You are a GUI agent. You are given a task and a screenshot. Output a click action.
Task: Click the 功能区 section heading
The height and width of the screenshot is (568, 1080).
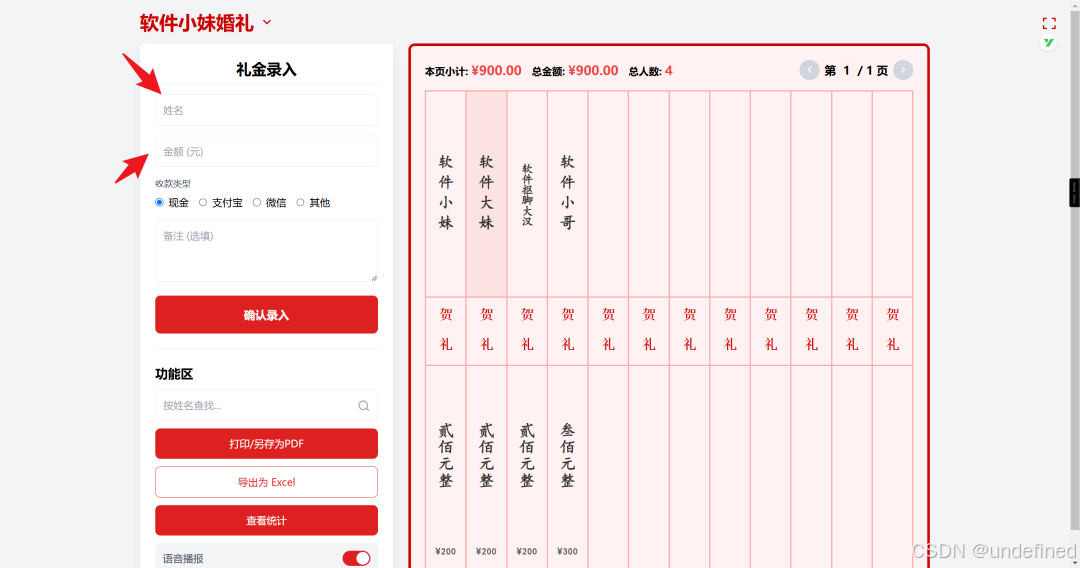[174, 374]
